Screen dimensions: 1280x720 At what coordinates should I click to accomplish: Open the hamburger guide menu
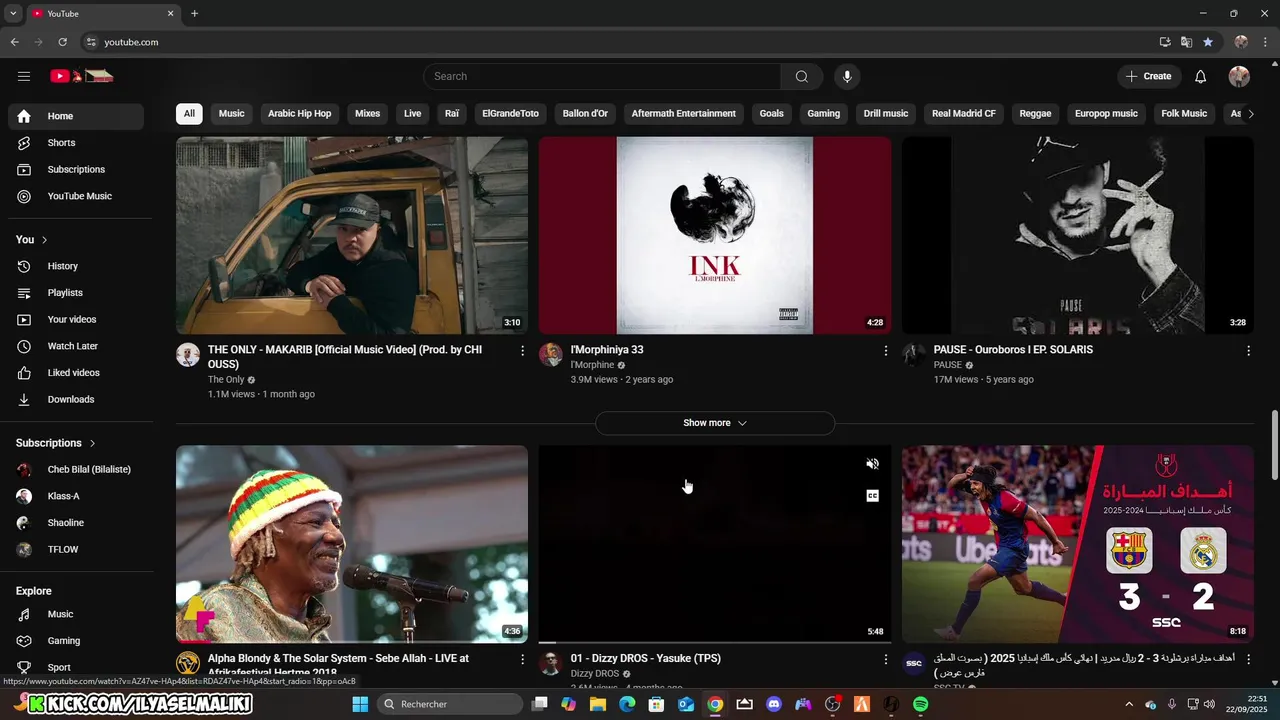point(24,76)
